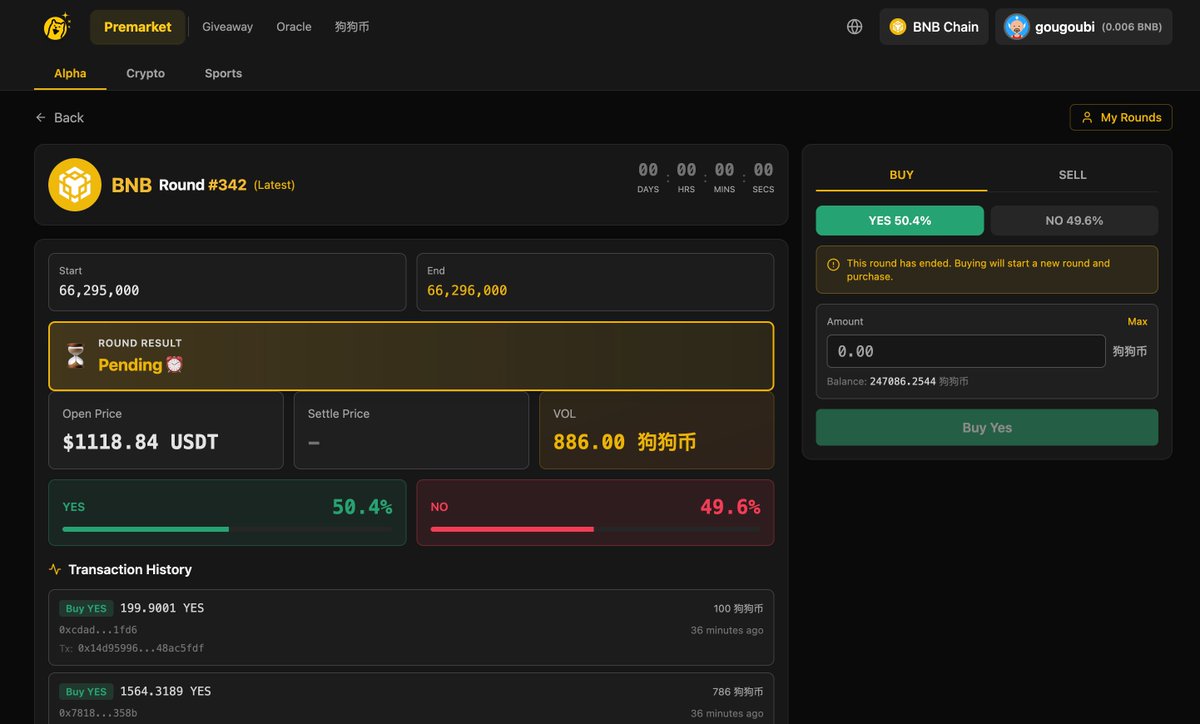Click the Max amount link
The height and width of the screenshot is (724, 1200).
1138,322
